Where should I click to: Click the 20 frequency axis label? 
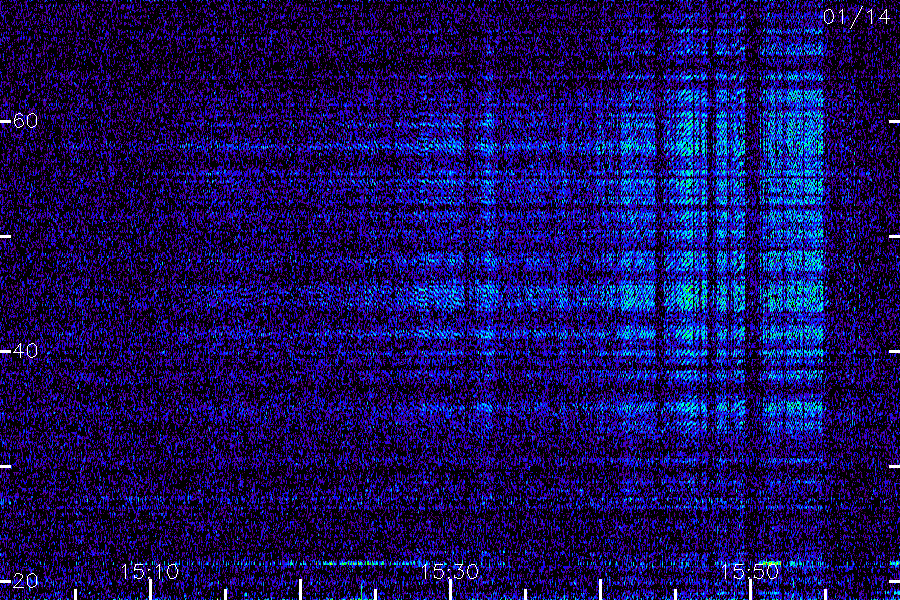[25, 580]
